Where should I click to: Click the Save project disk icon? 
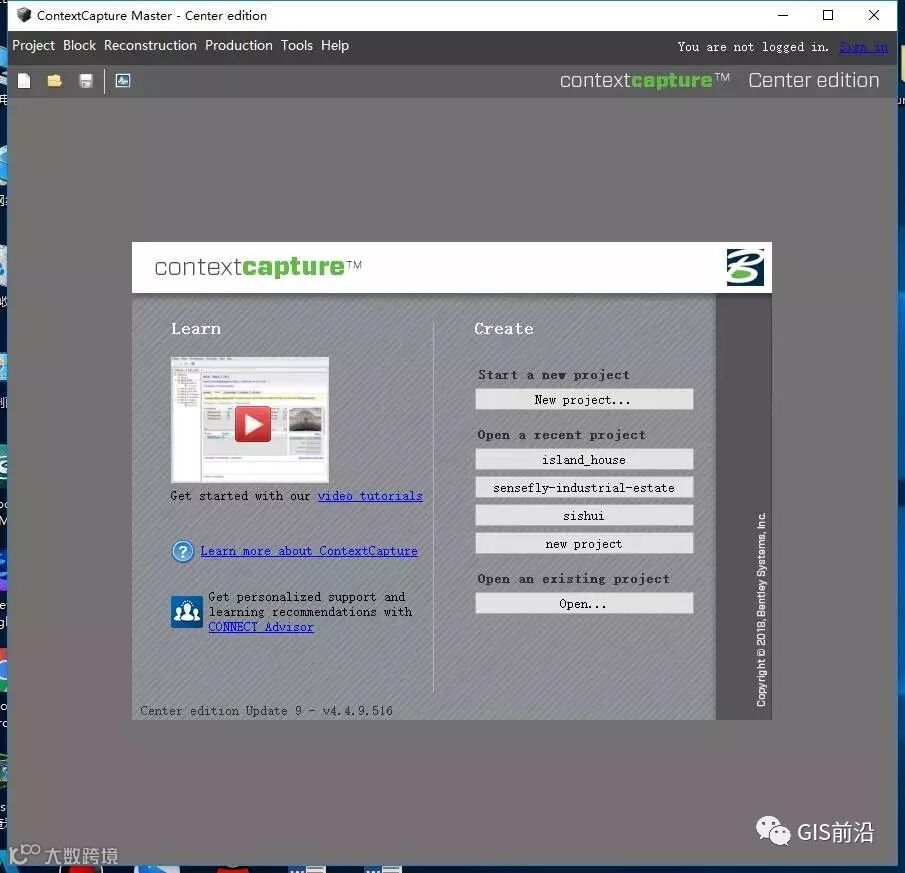coord(86,81)
